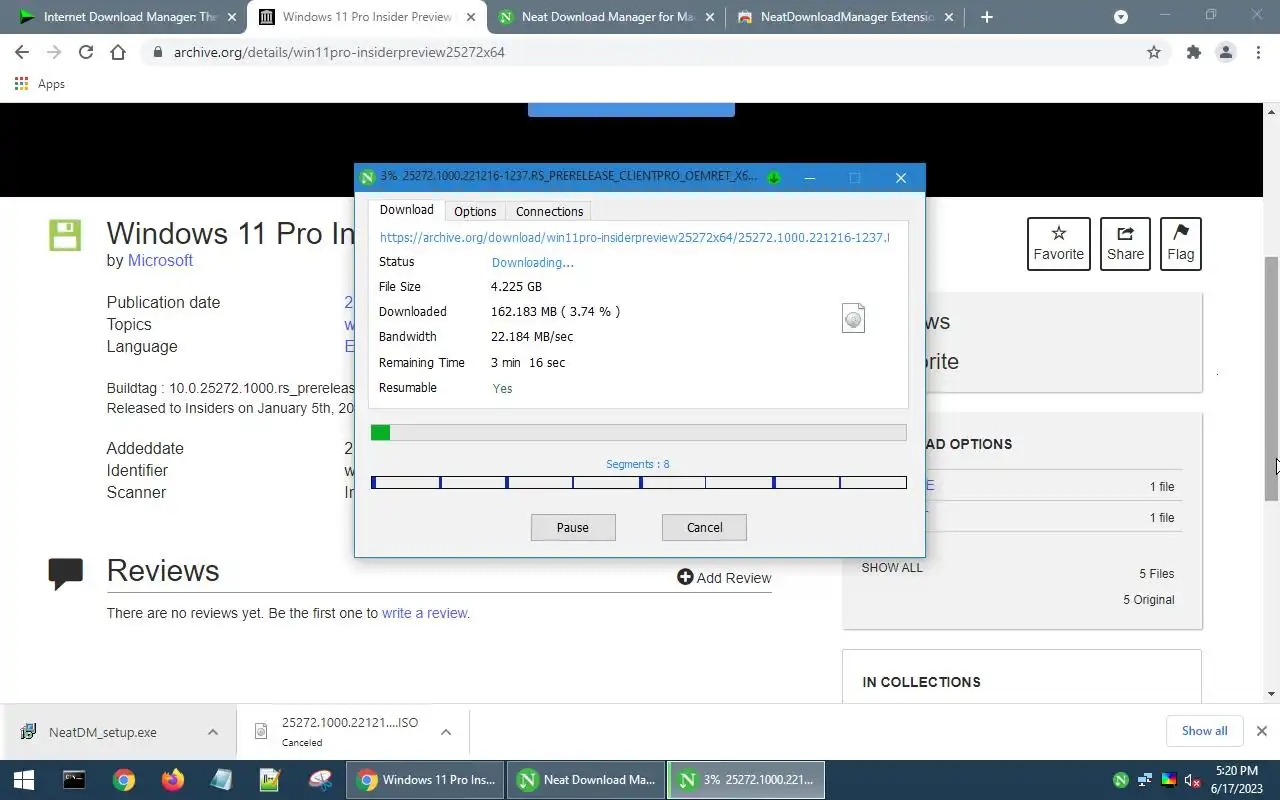This screenshot has width=1280, height=800.
Task: Select the Download tab in dialog
Action: click(406, 210)
